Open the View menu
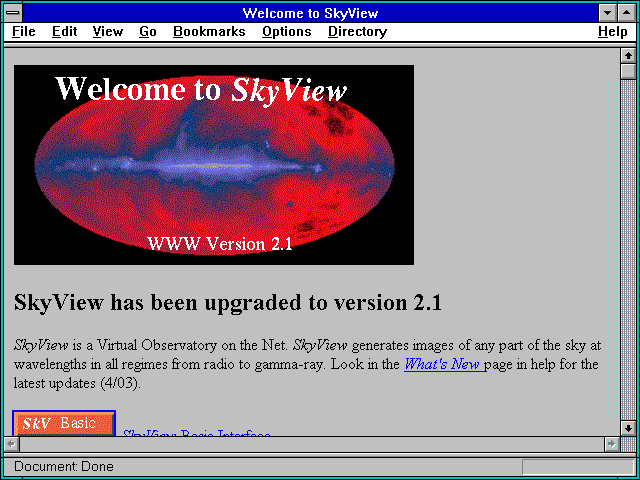Screen dimensions: 640x480 click(x=108, y=32)
